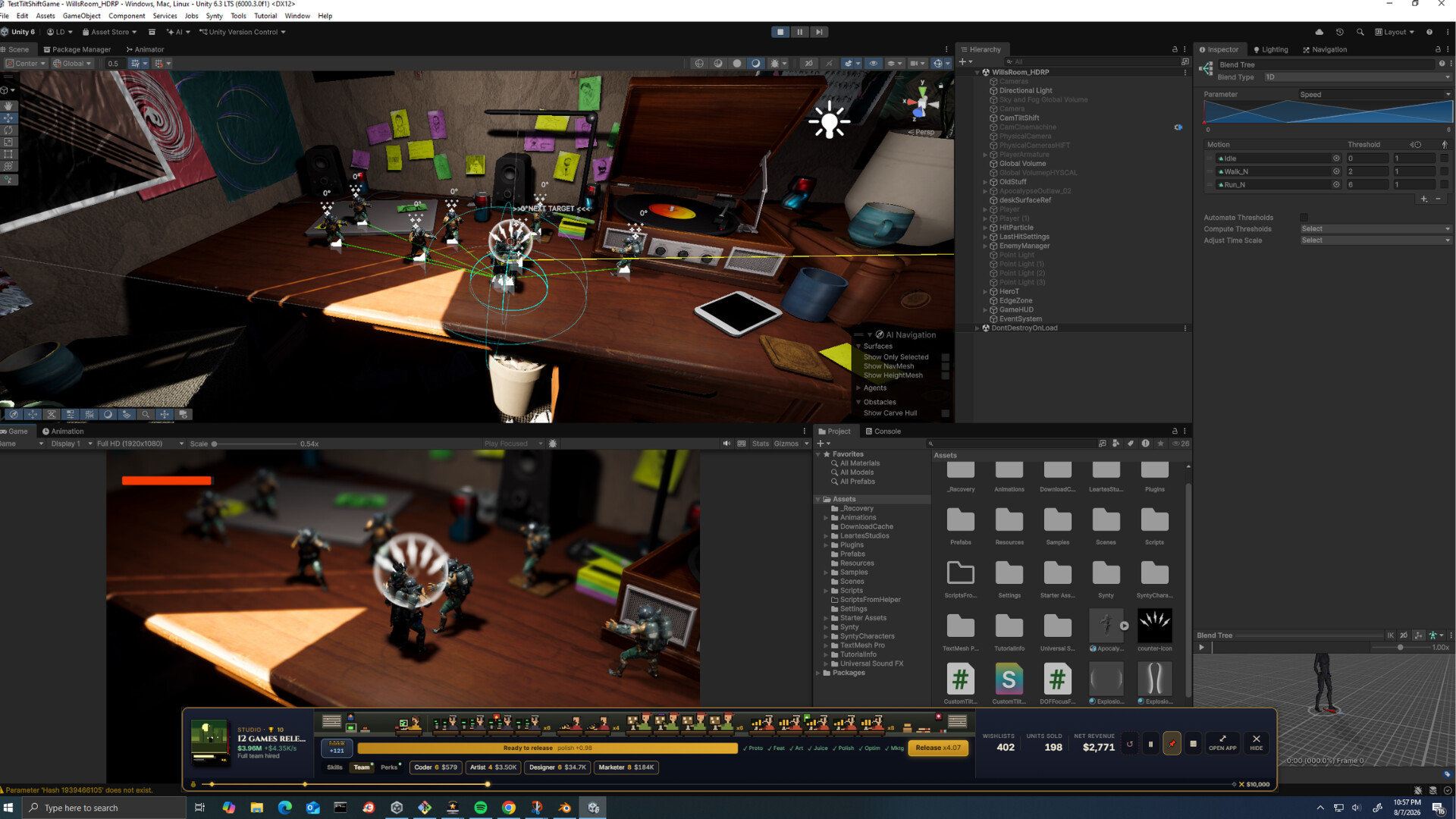This screenshot has height=819, width=1456.
Task: Click Release x4.07 button in game overlay
Action: (938, 748)
